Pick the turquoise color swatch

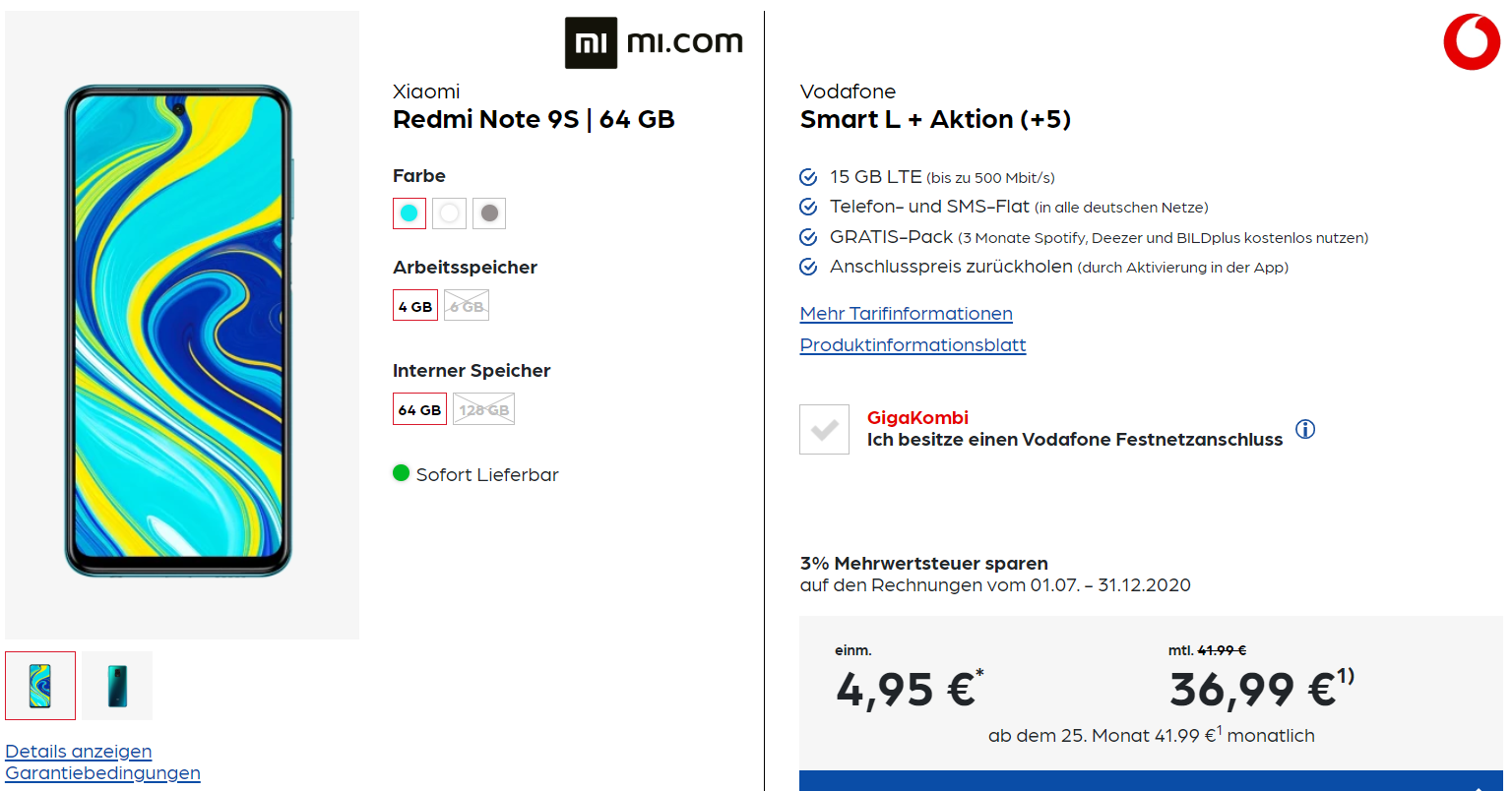coord(409,213)
